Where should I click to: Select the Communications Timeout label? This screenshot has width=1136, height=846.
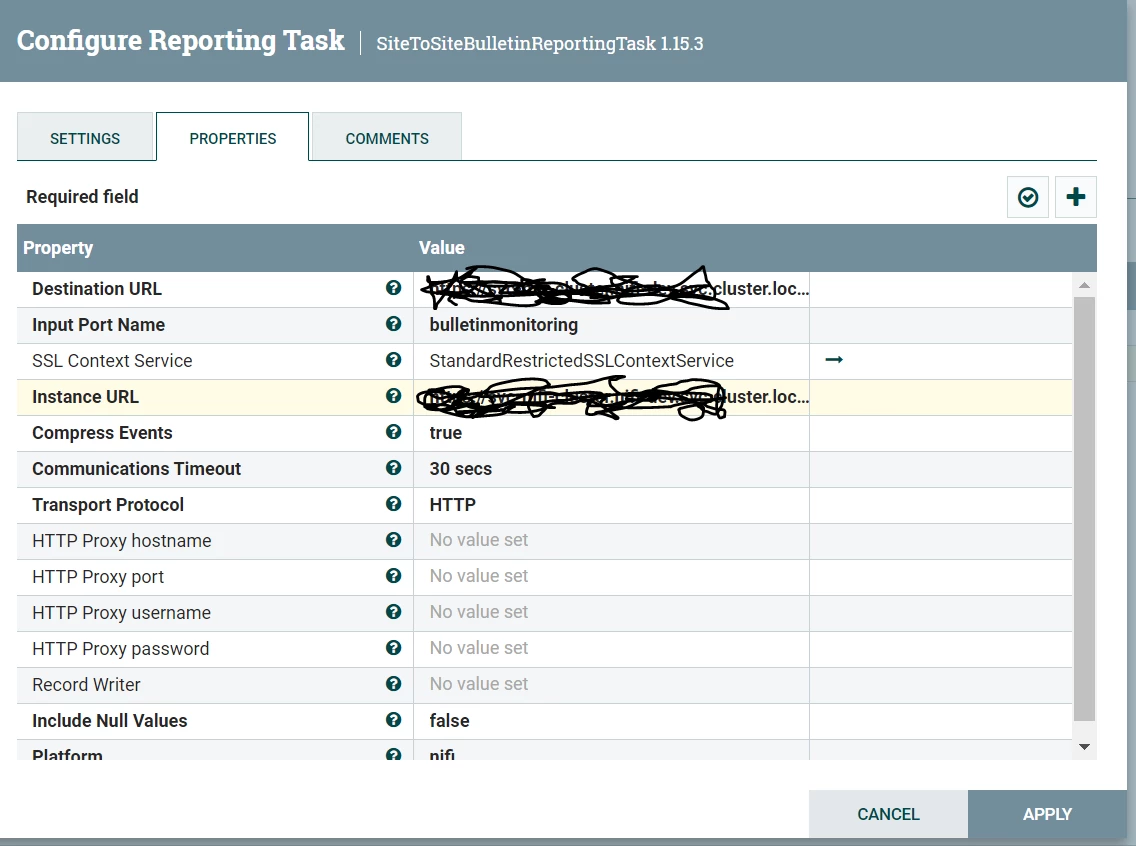136,469
